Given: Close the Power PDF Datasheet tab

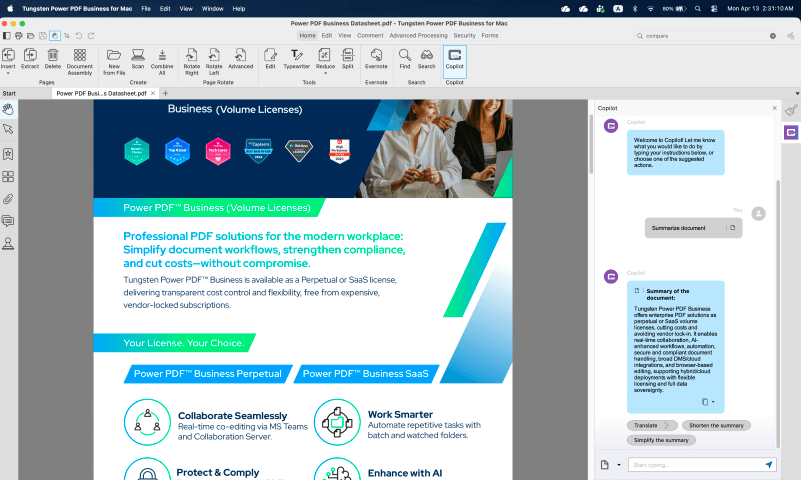Looking at the screenshot, I should [153, 93].
